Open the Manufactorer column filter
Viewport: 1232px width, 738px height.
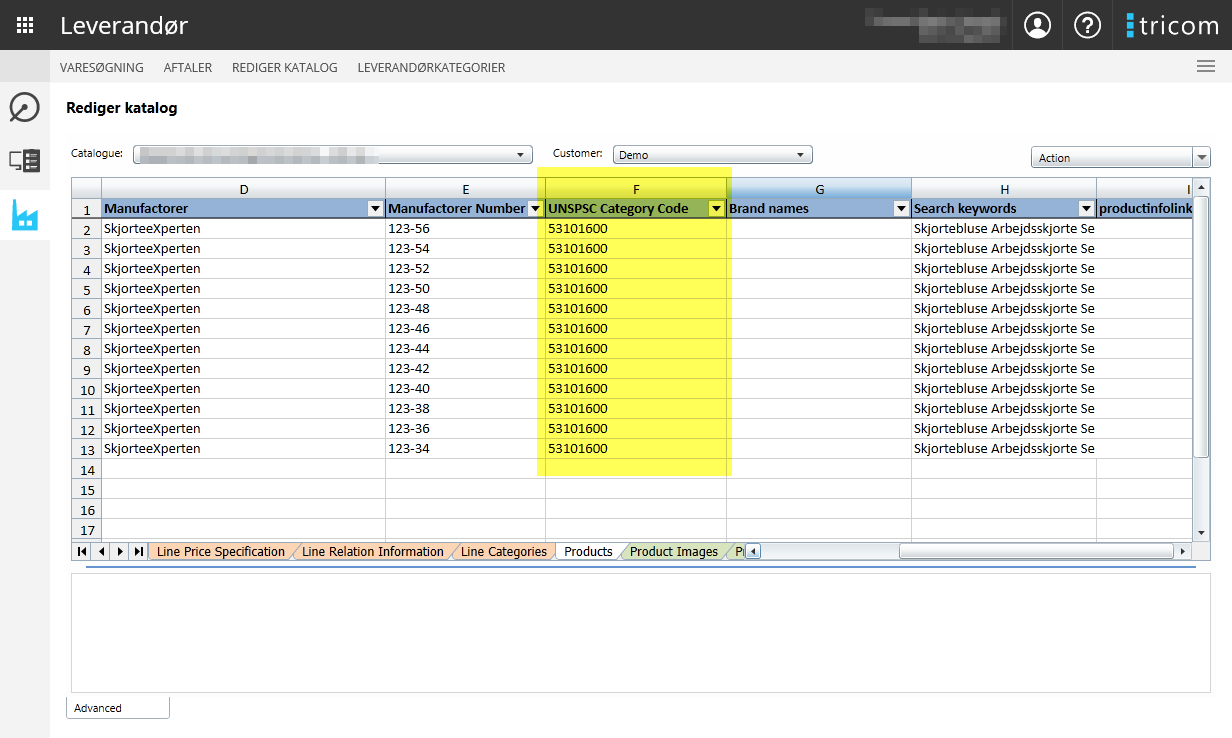pyautogui.click(x=375, y=209)
